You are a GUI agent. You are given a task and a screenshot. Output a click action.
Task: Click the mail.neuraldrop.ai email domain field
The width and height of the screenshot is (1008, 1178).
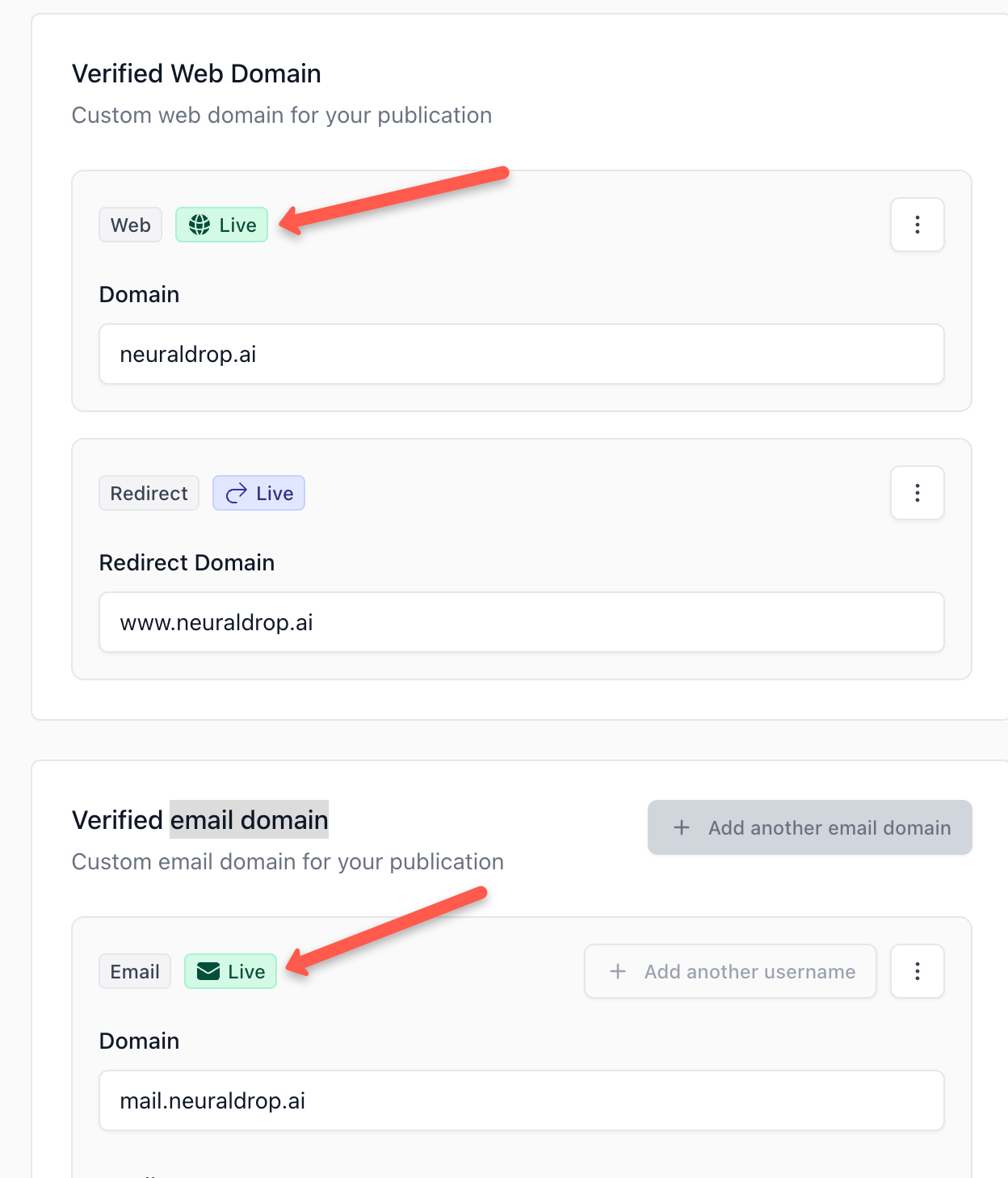521,1100
